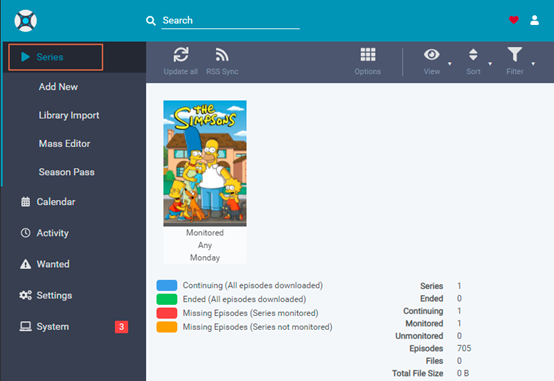Expand the View dropdown arrow
The image size is (554, 381).
point(450,64)
